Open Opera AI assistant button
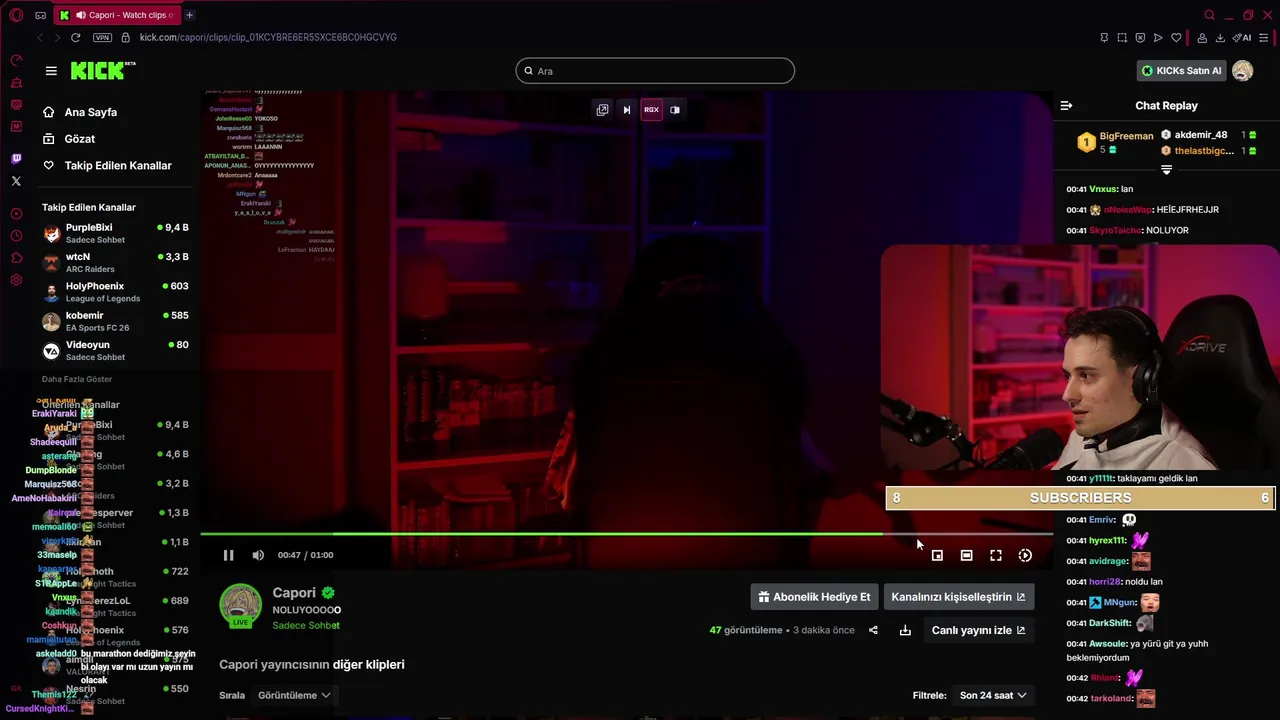 1244,38
